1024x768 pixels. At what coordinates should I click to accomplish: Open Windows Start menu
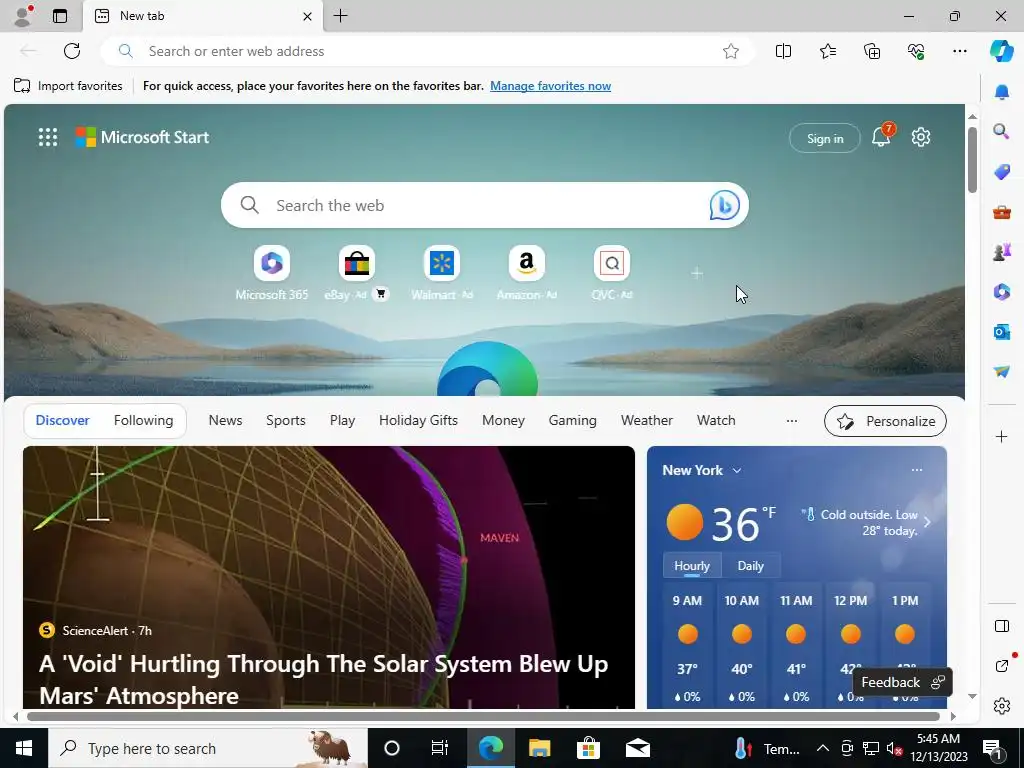(x=24, y=748)
